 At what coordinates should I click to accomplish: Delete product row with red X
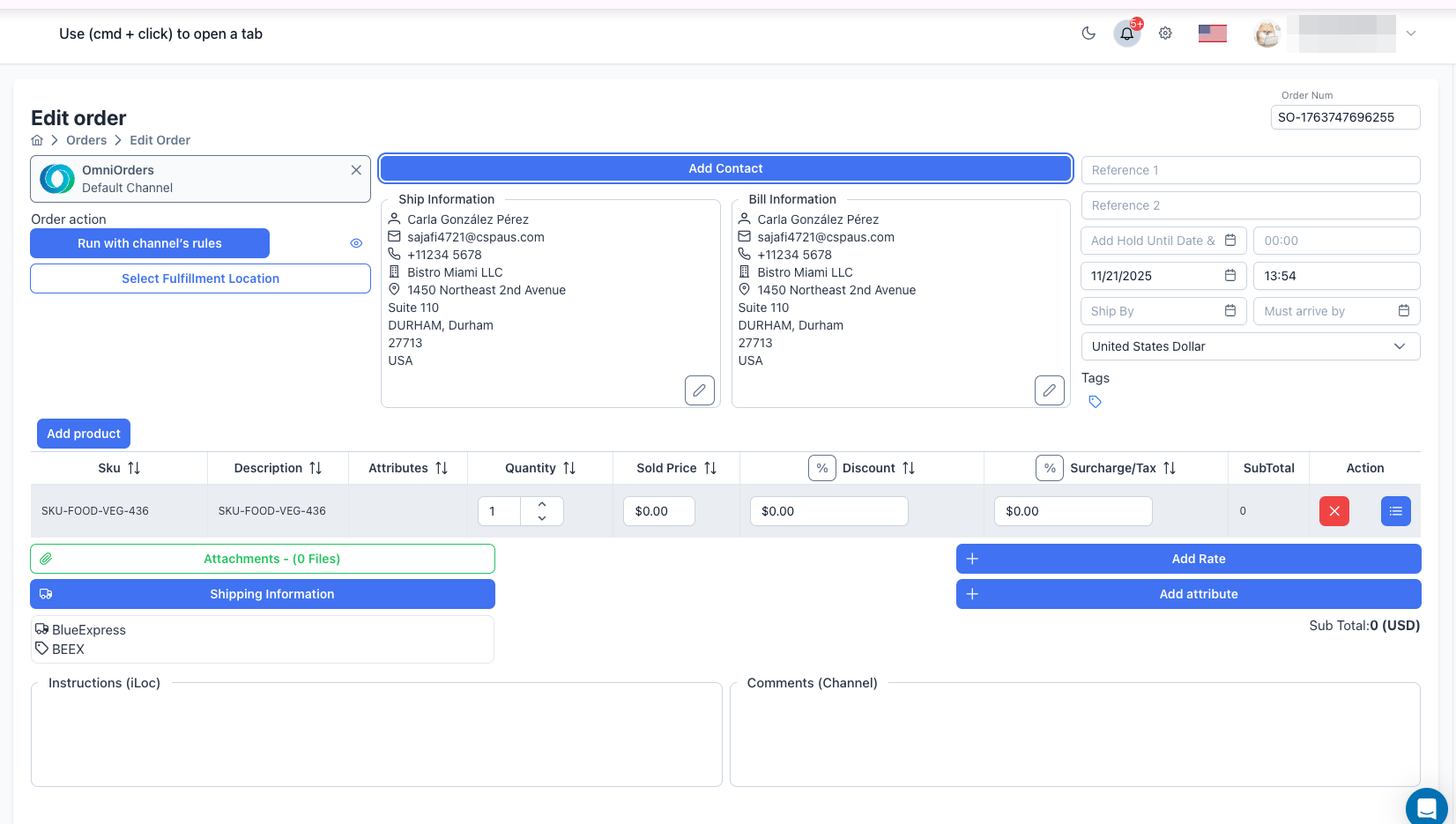pyautogui.click(x=1333, y=511)
